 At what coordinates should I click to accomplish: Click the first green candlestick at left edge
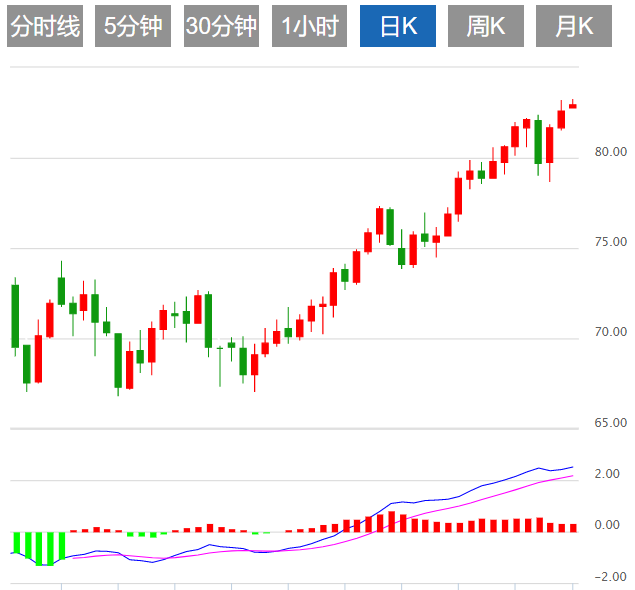[x=15, y=317]
